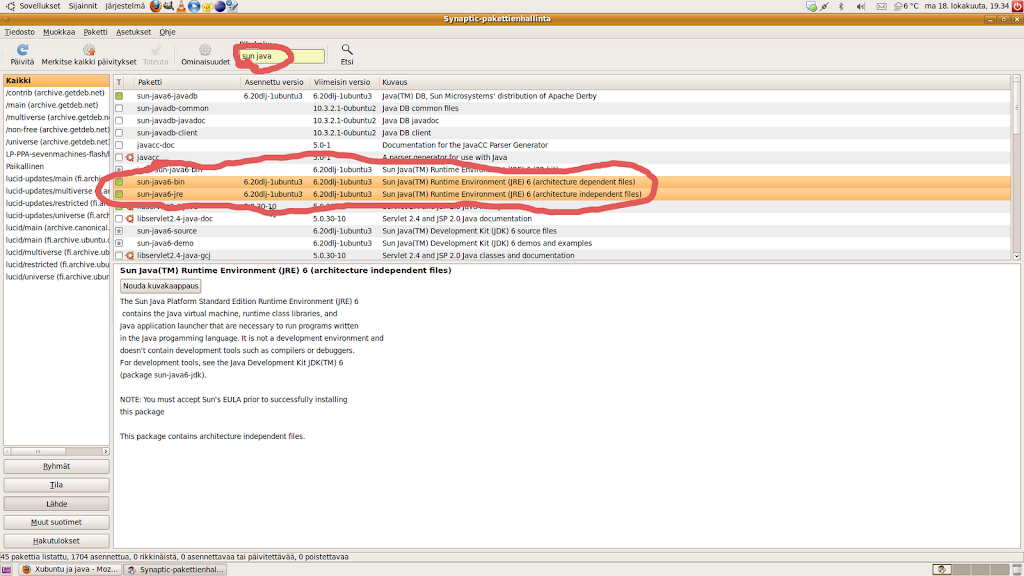Select the libservlet2.4-java-gcj package row

point(562,255)
